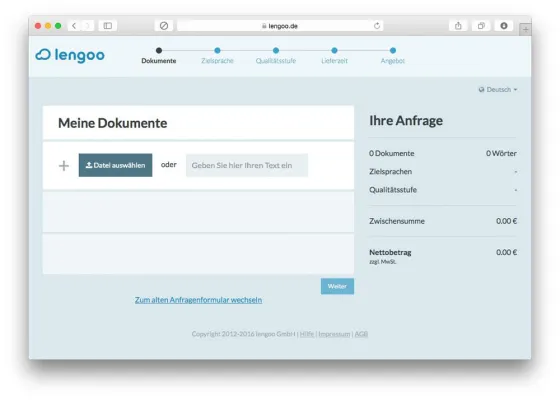Open Zum alten Anfragenformular wechseln link

coord(198,300)
